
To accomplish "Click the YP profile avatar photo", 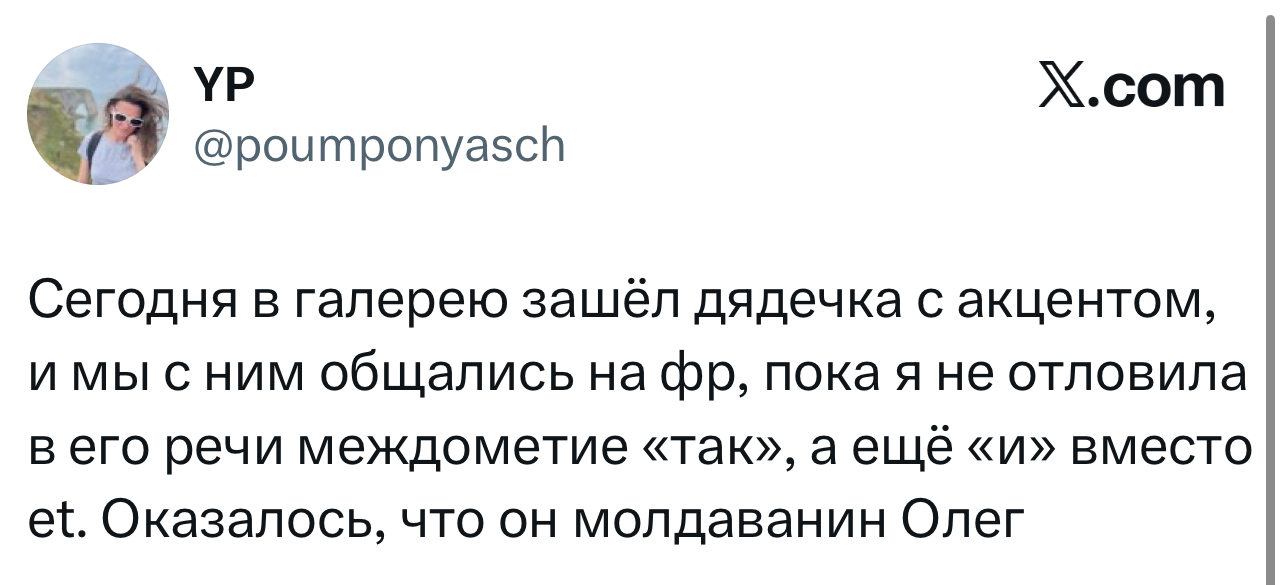I will coord(98,115).
